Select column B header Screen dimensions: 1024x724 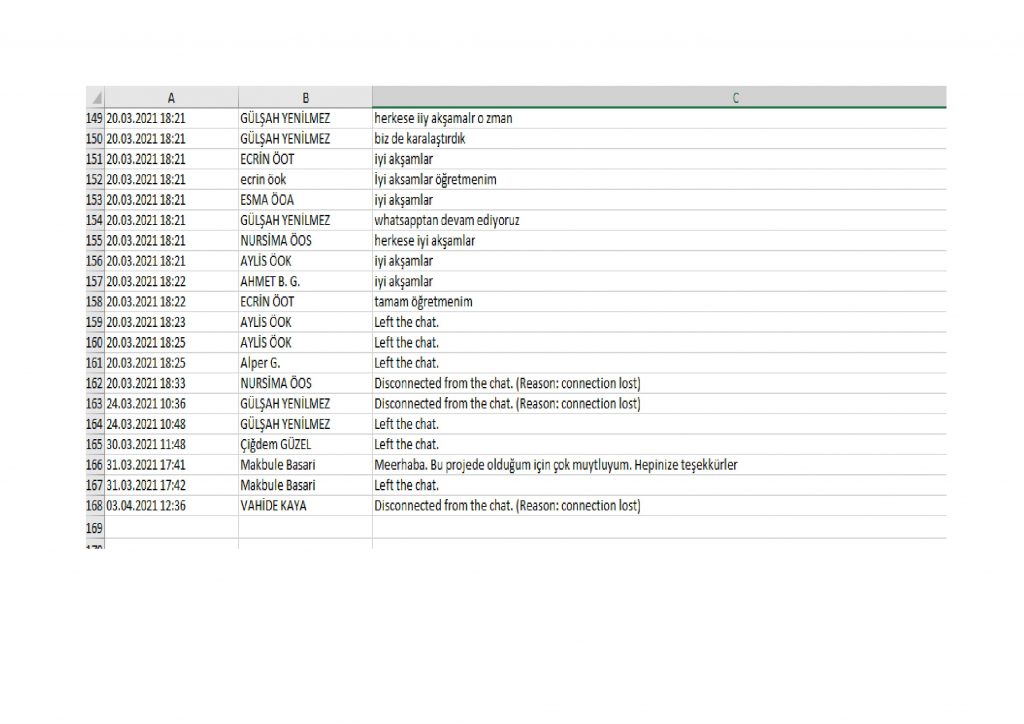pyautogui.click(x=305, y=98)
